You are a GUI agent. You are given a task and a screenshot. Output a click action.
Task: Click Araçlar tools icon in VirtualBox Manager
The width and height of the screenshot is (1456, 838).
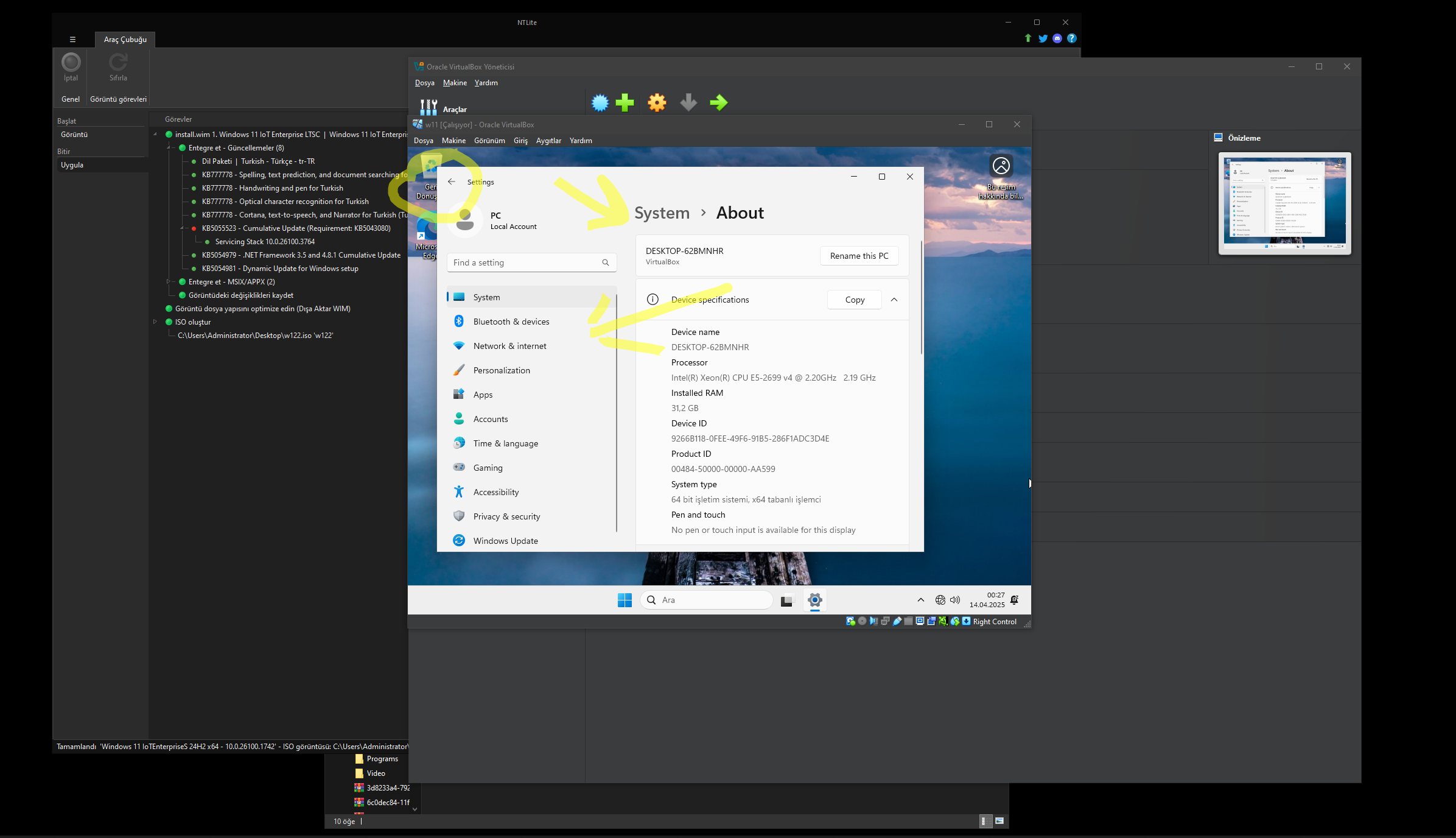pos(429,108)
